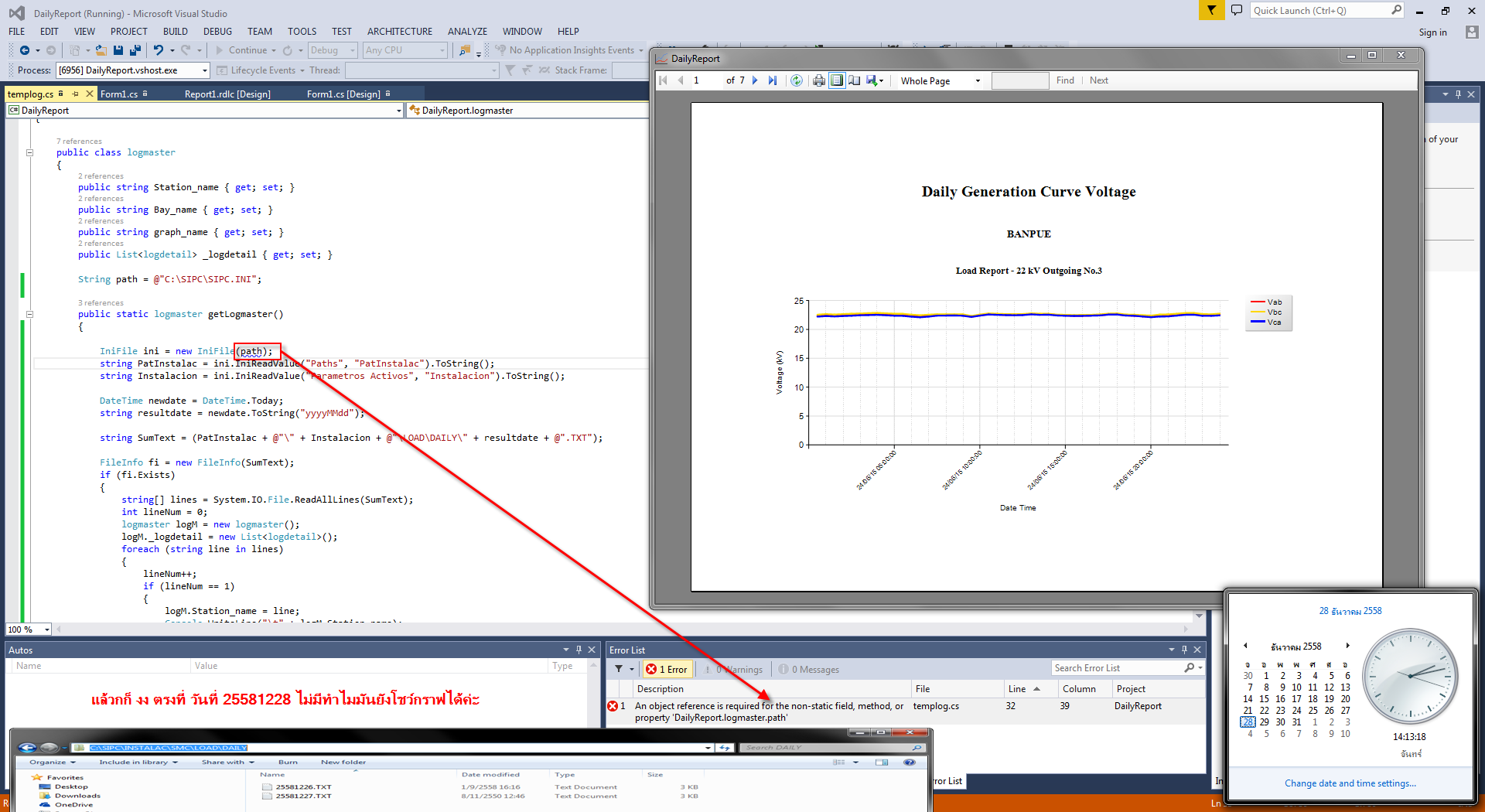Screen dimensions: 1485x812
Task: Open Page Setup icon in report viewer
Action: click(855, 80)
